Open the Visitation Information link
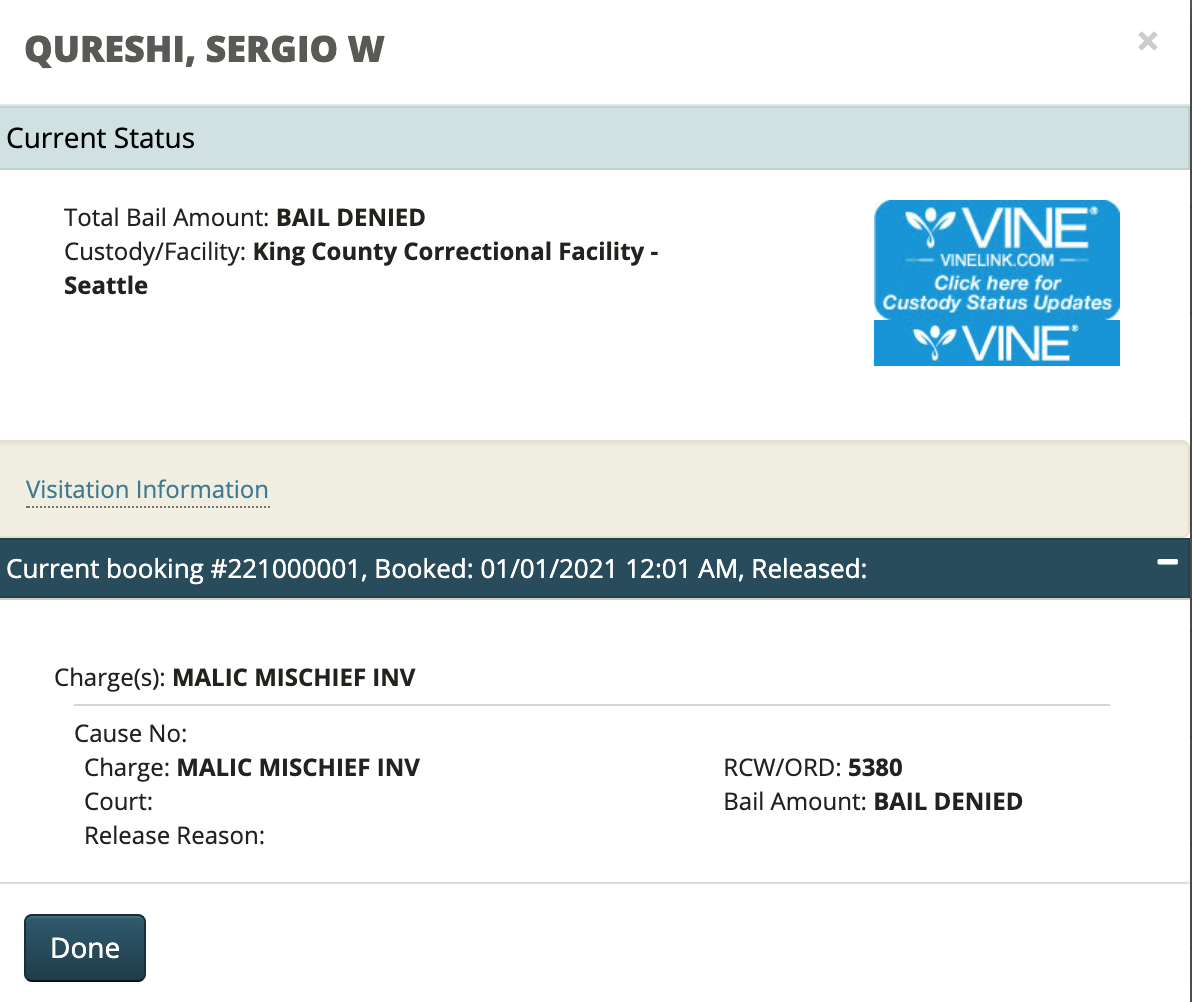The width and height of the screenshot is (1192, 1002). click(x=147, y=490)
